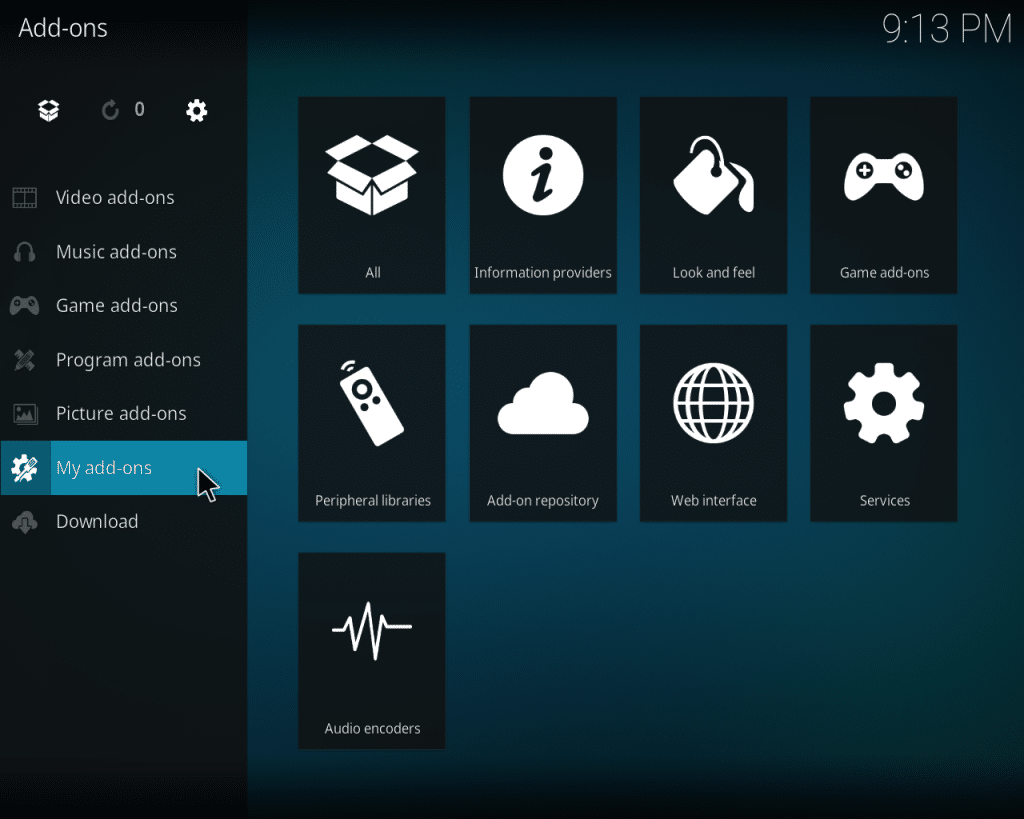Open the Services gear tile
Image resolution: width=1024 pixels, height=819 pixels.
pyautogui.click(x=884, y=423)
